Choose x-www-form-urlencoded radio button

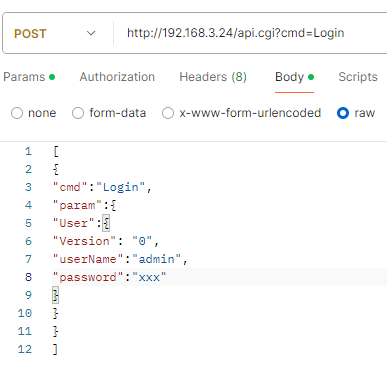click(168, 113)
